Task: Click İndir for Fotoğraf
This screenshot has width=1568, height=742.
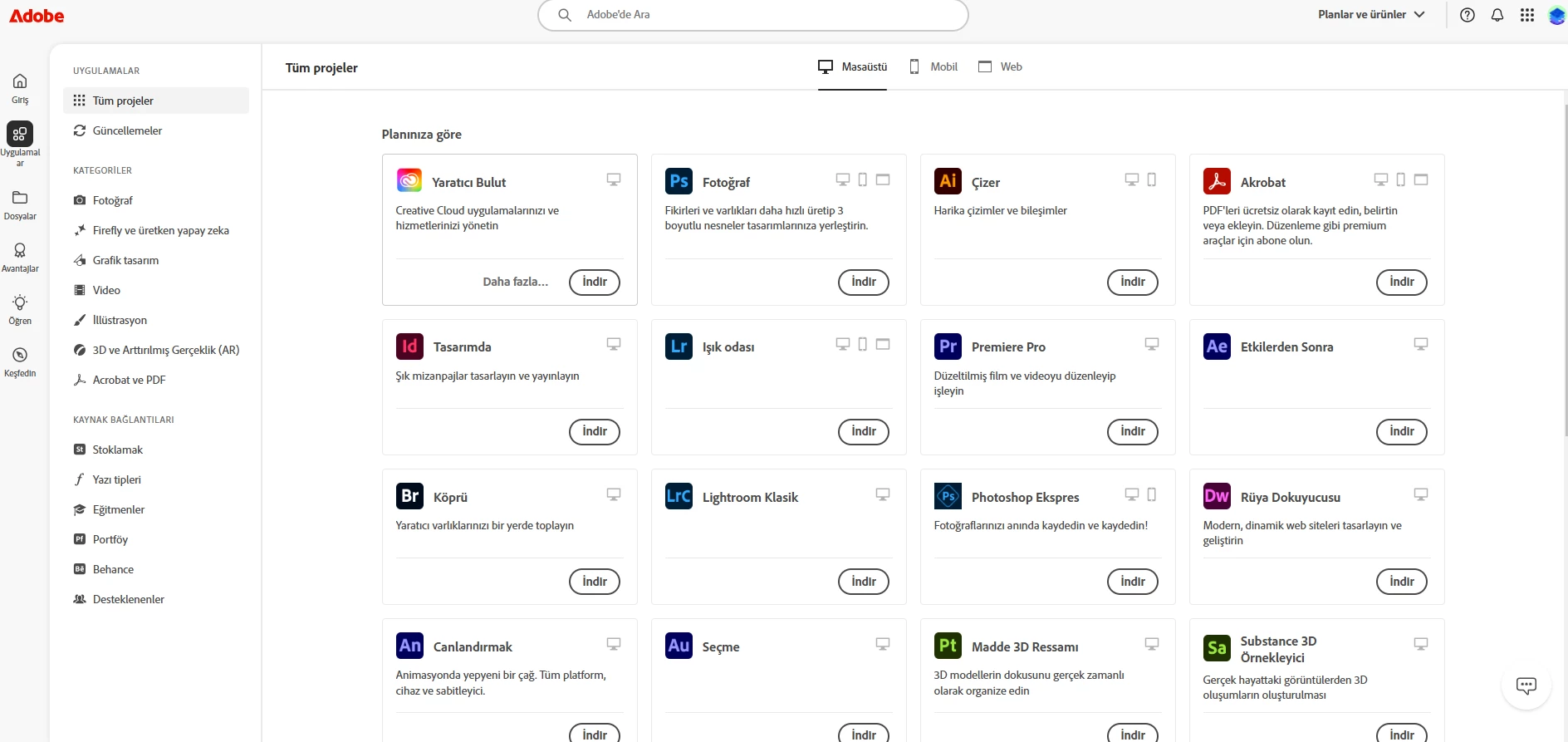Action: 864,282
